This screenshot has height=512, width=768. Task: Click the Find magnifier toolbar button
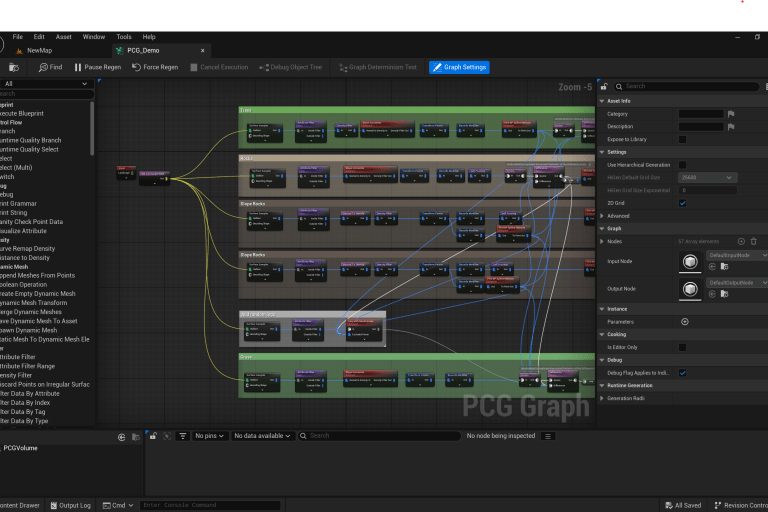(x=50, y=67)
